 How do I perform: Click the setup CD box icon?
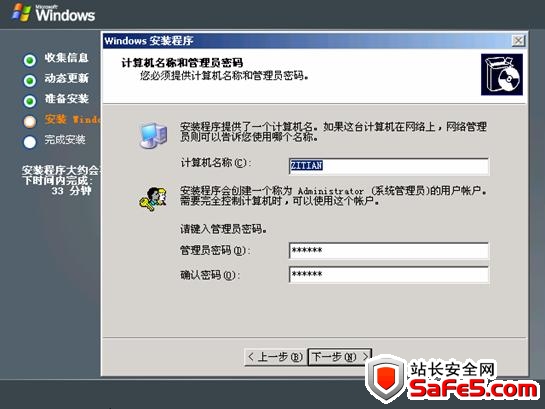click(x=502, y=74)
